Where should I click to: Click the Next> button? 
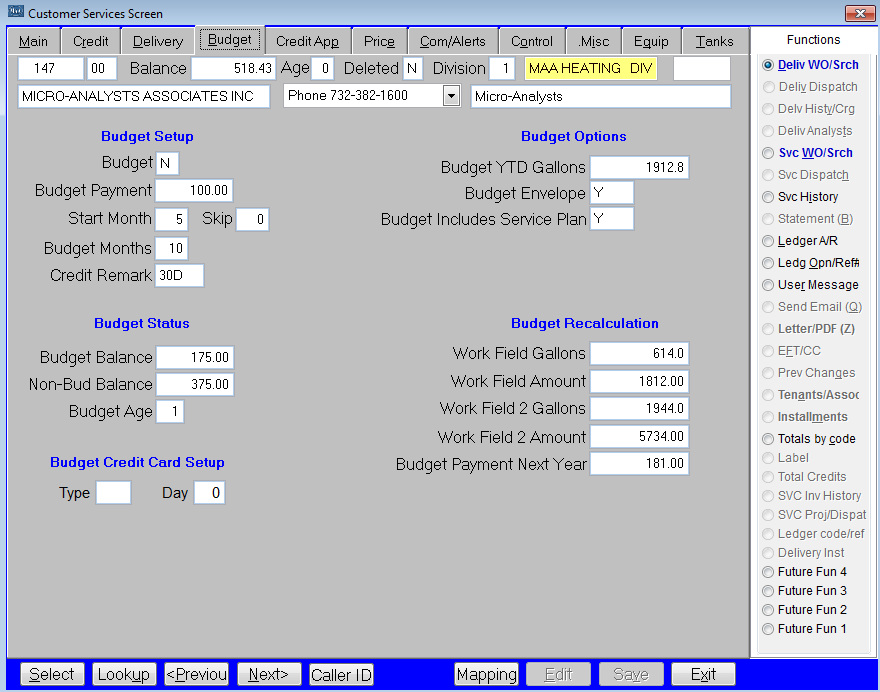coord(268,675)
